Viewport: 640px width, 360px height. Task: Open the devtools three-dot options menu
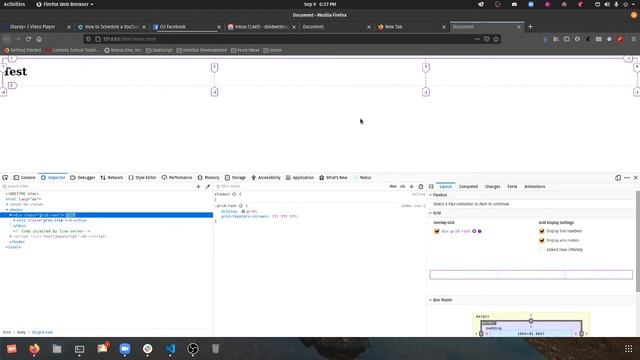tap(627, 178)
